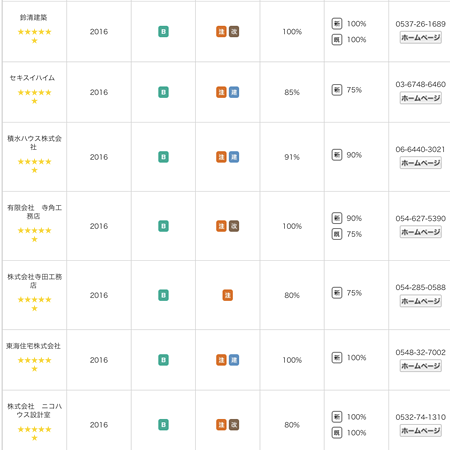Click the 新 icon beside 100% in the 東海住宅 row
The width and height of the screenshot is (450, 450).
pos(337,358)
